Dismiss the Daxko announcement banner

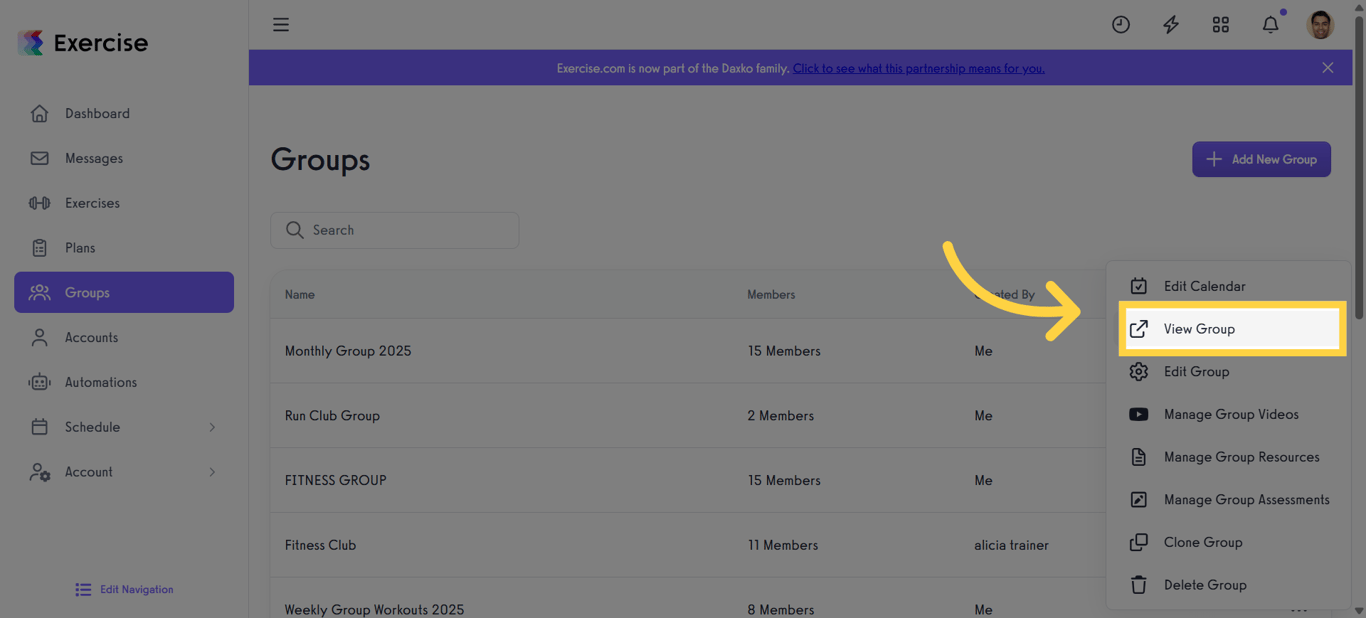1328,68
